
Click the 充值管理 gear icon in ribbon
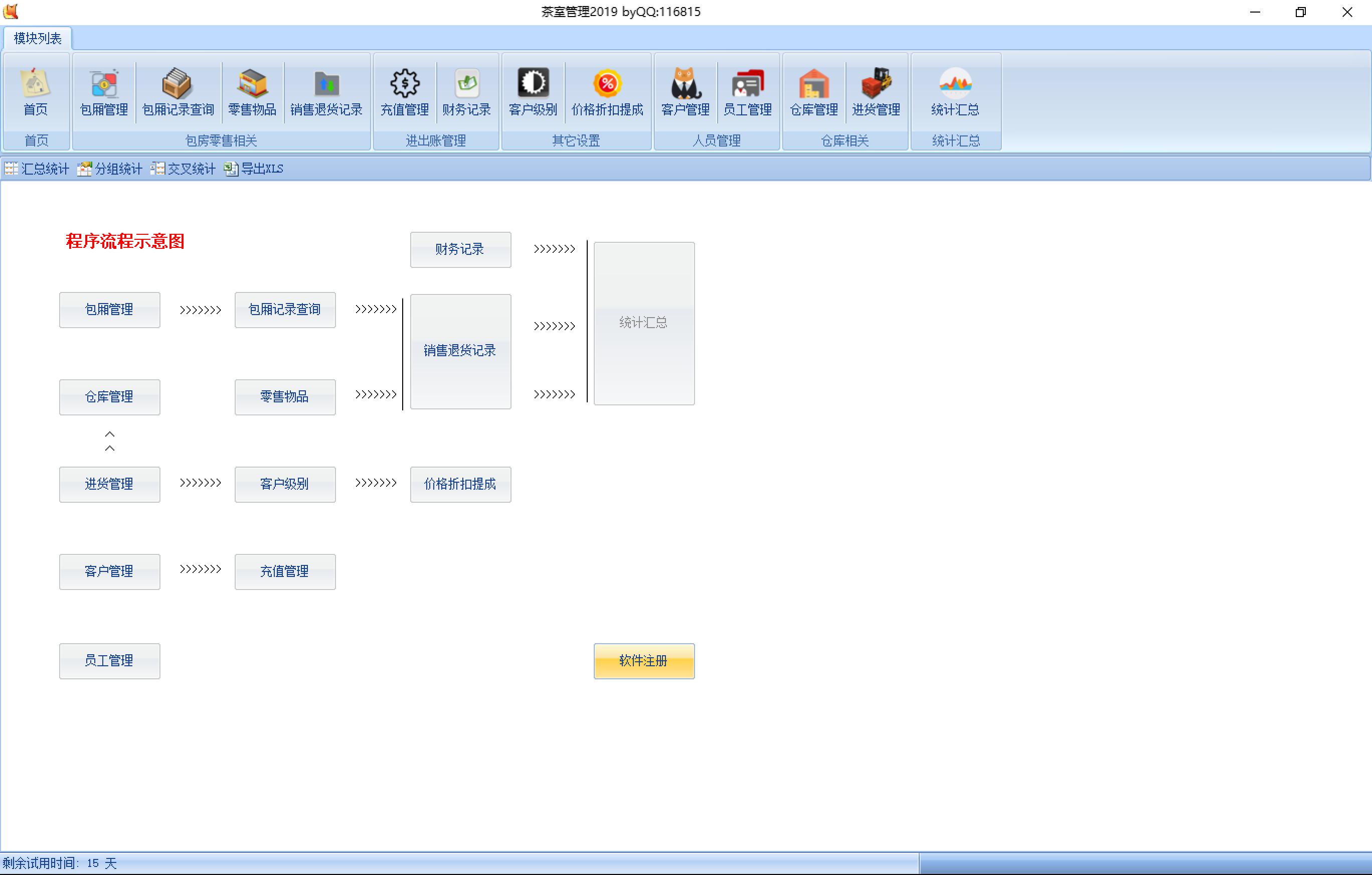point(405,92)
